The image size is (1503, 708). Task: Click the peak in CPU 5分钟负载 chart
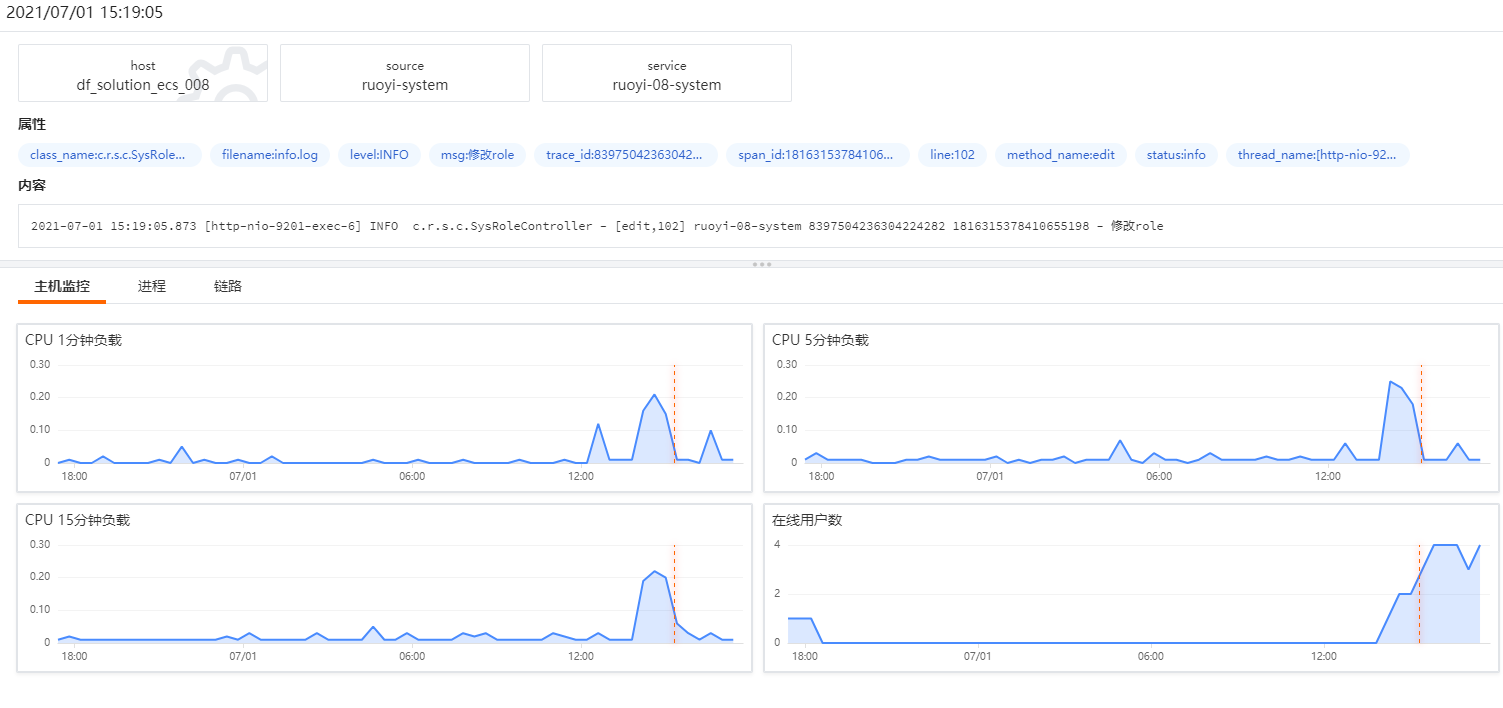click(1391, 382)
